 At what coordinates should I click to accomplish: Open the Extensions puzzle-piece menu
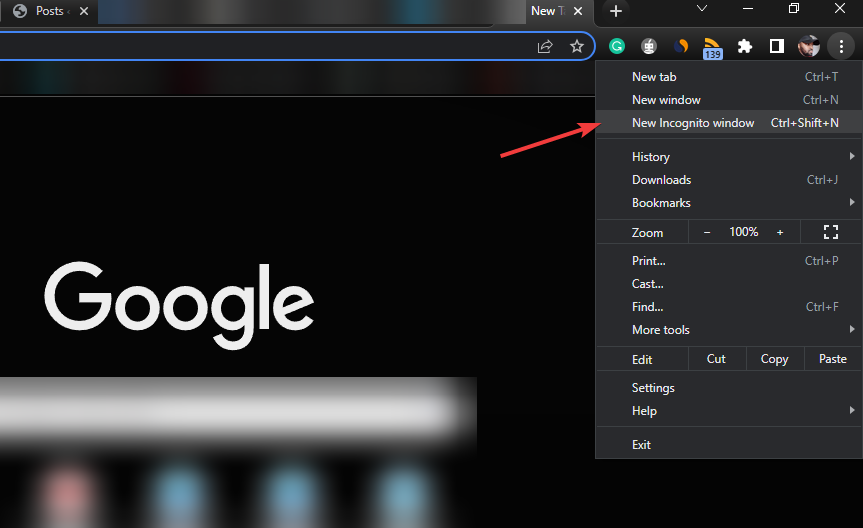pyautogui.click(x=745, y=46)
